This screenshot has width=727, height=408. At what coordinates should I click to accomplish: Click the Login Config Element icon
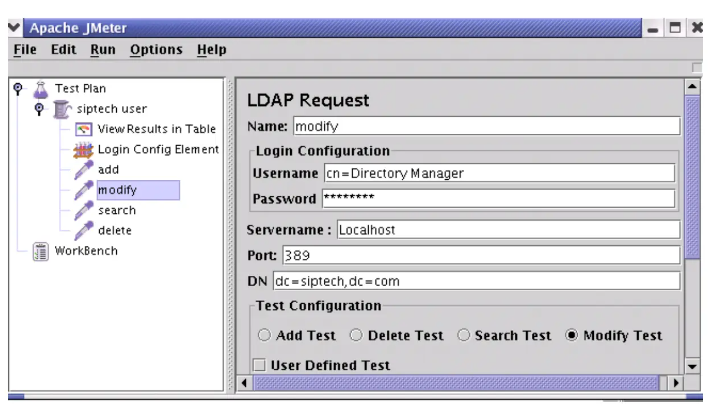(x=83, y=150)
